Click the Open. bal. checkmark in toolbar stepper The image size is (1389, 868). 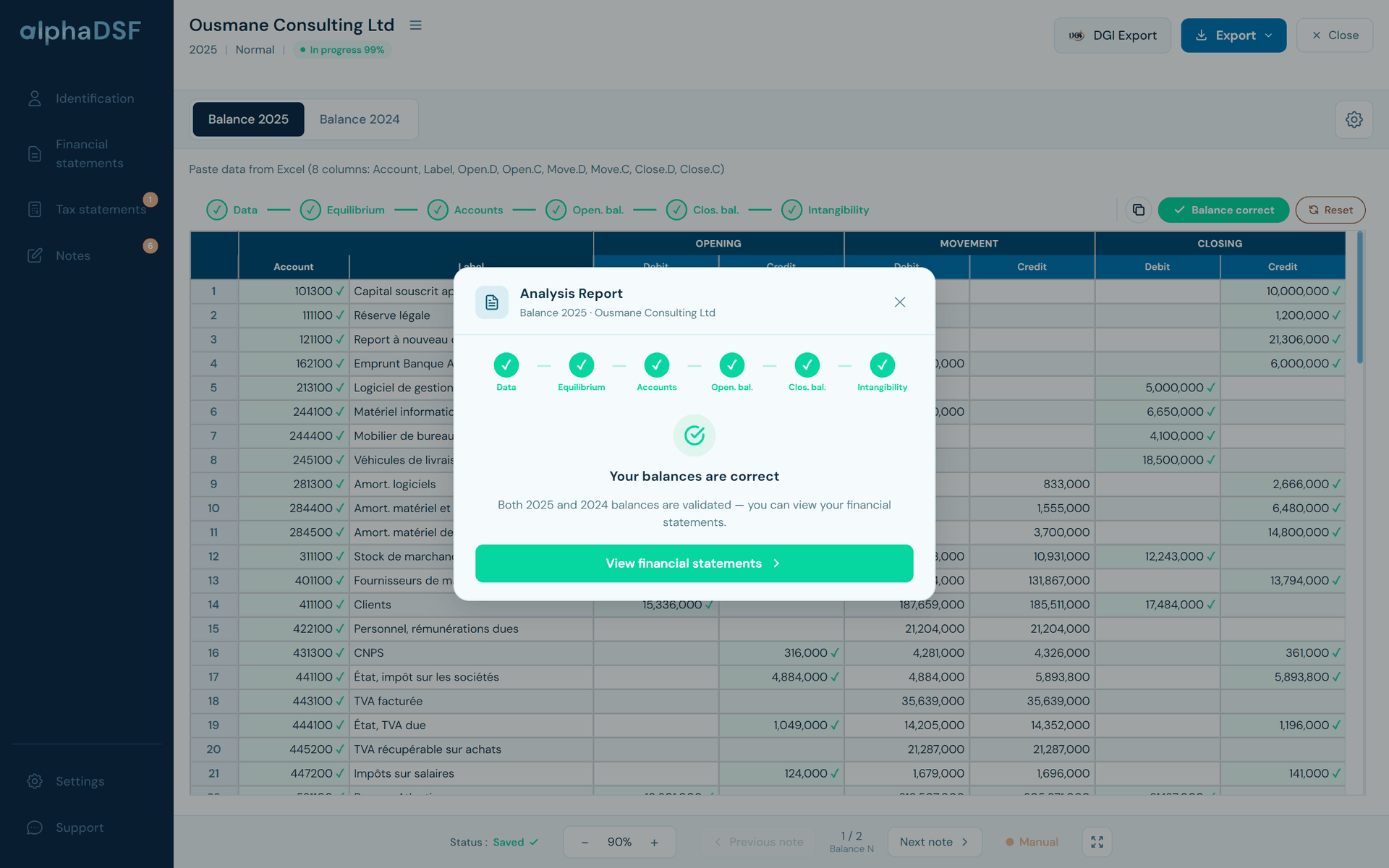[556, 210]
